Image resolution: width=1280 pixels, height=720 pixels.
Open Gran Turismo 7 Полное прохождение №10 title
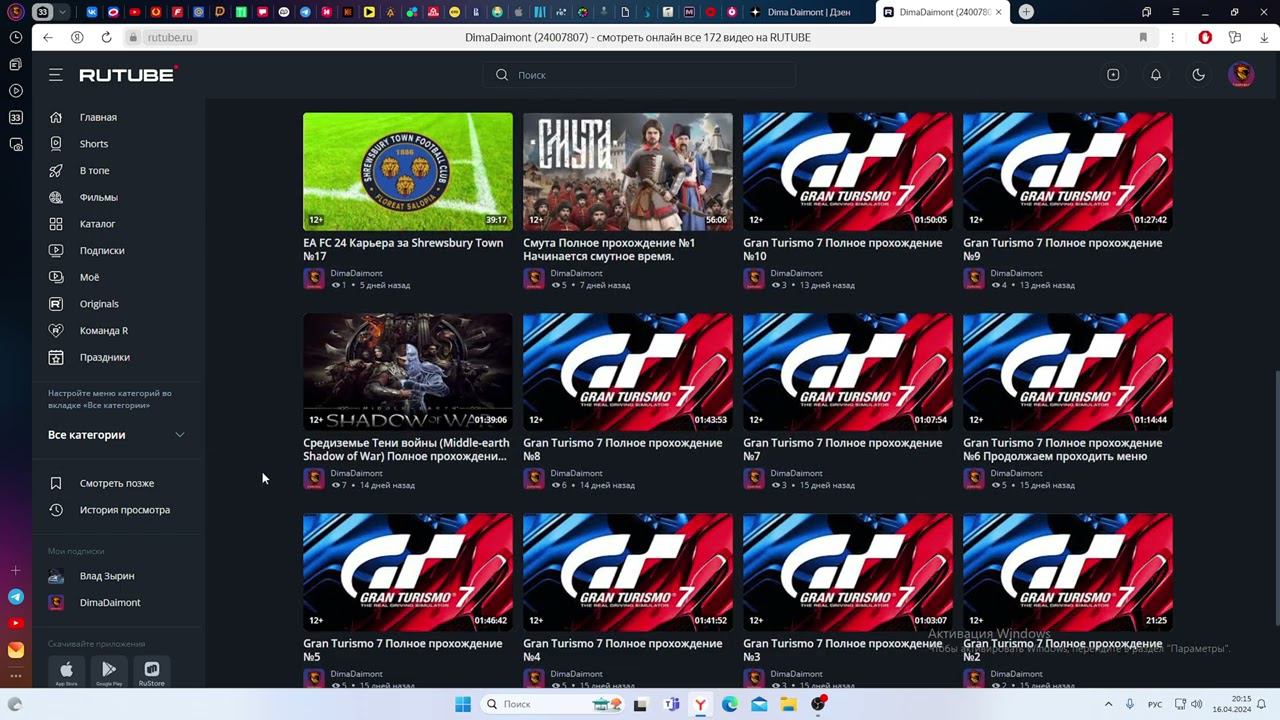[843, 249]
